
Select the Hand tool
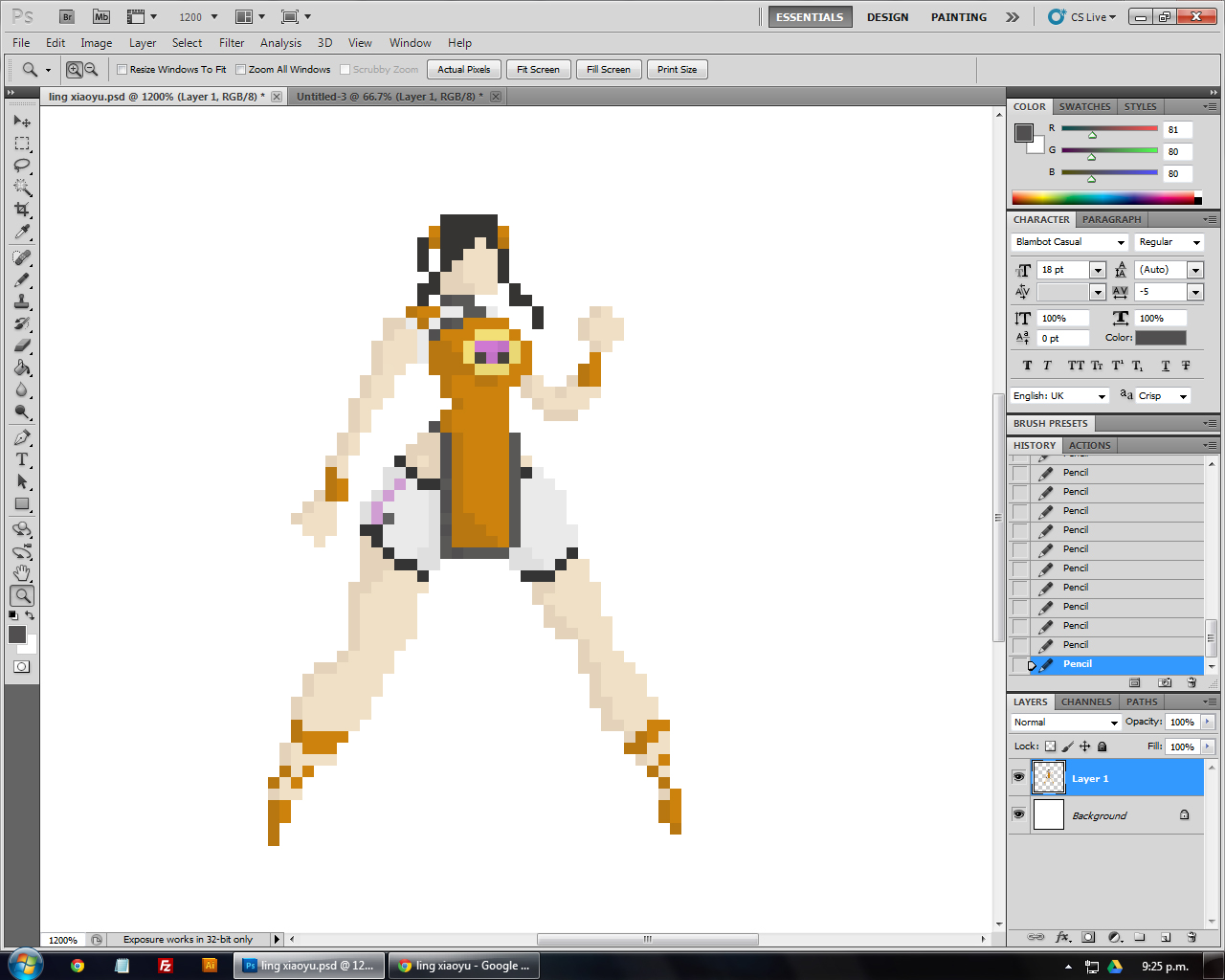pyautogui.click(x=22, y=573)
